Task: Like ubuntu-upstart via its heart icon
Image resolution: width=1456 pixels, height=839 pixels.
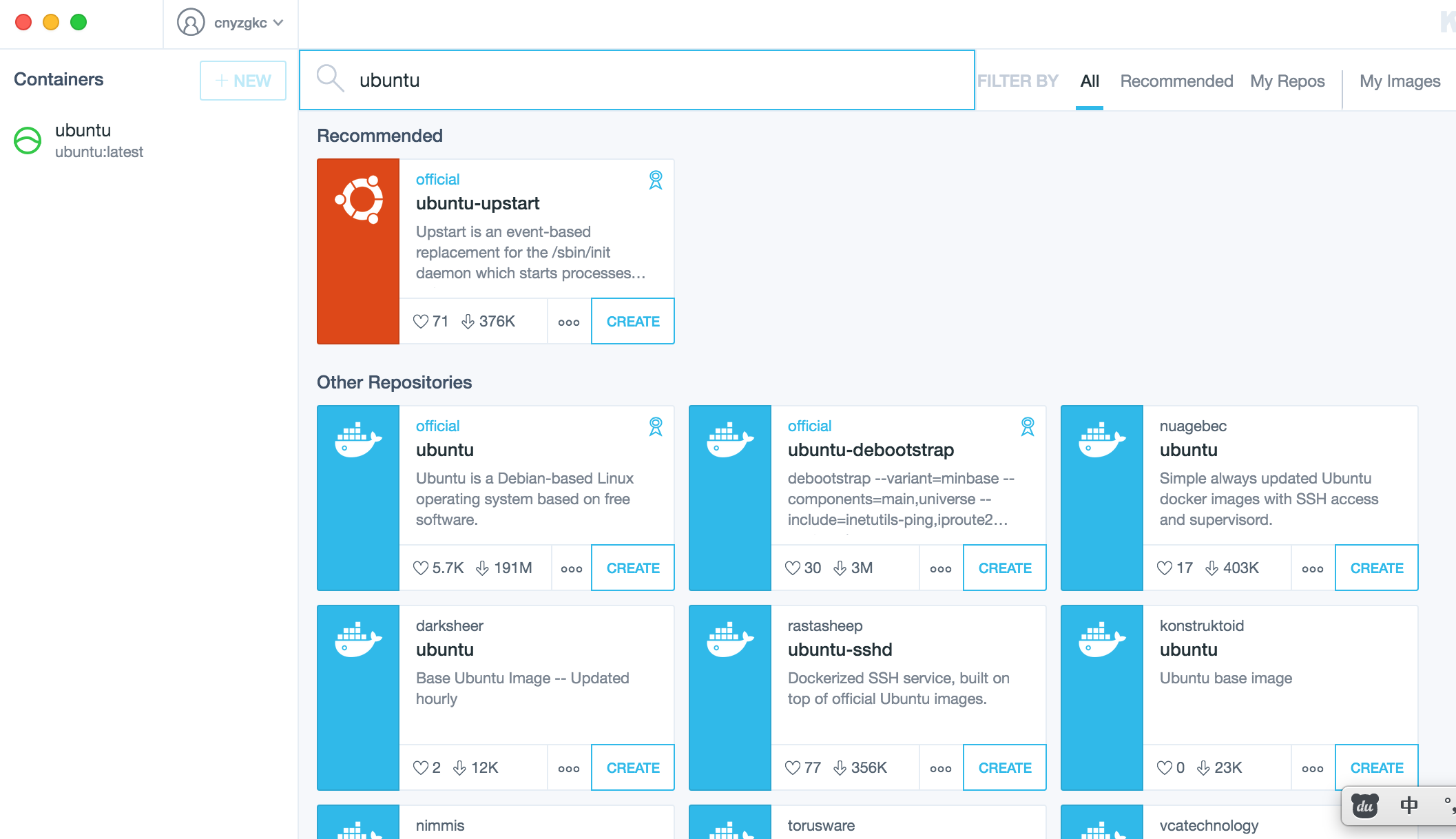Action: click(420, 322)
